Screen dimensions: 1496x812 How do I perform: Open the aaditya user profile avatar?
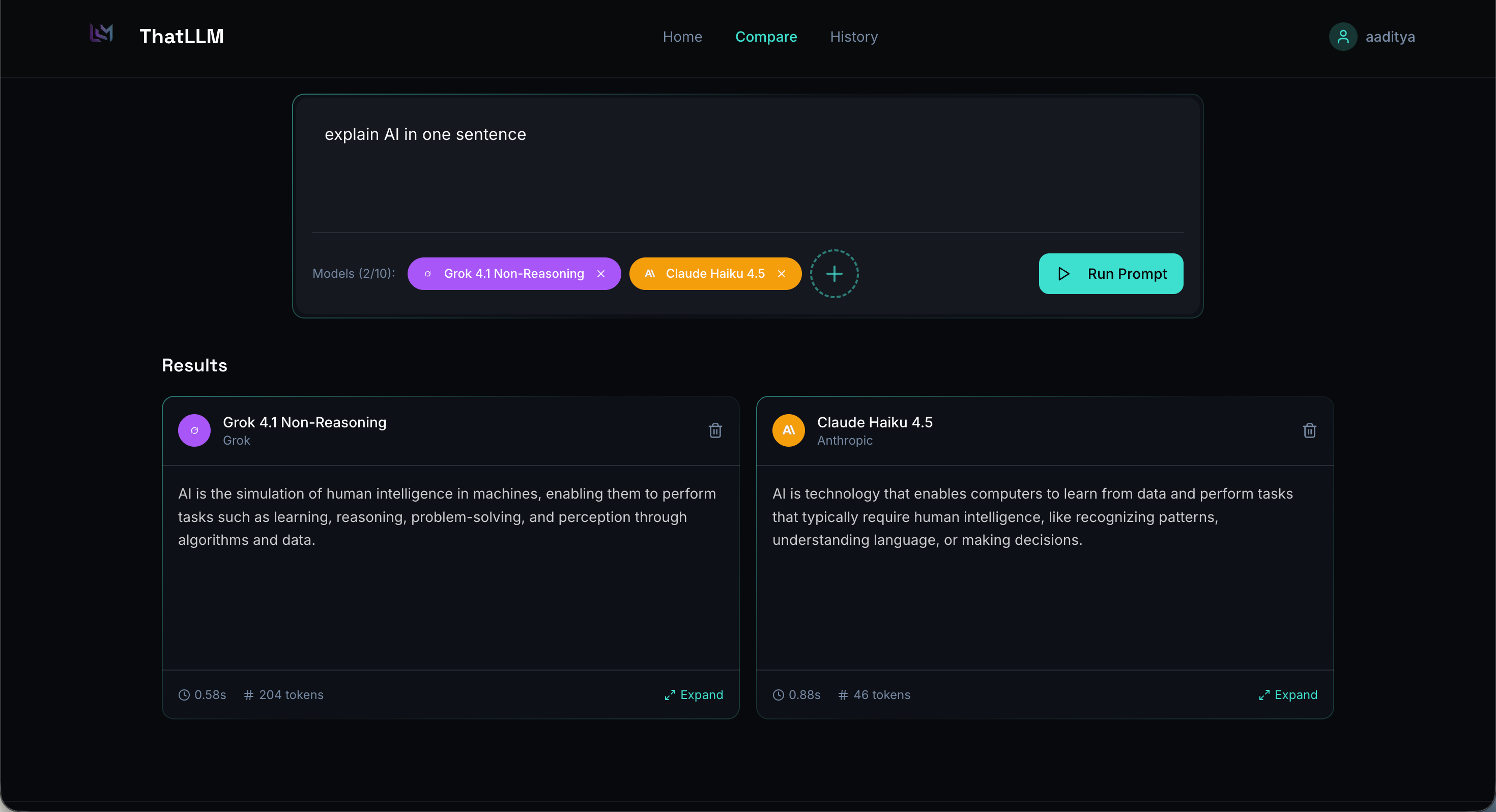point(1342,37)
